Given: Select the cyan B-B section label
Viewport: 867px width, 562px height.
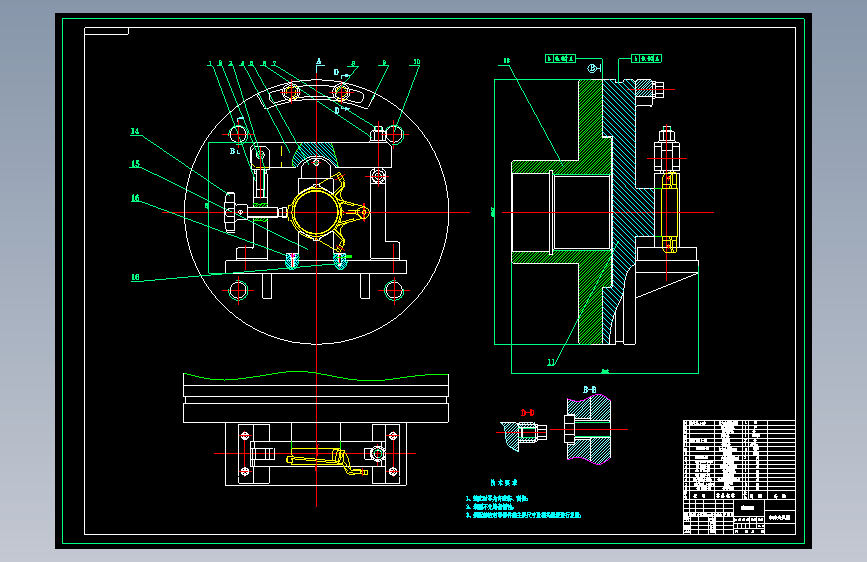Looking at the screenshot, I should pyautogui.click(x=589, y=390).
